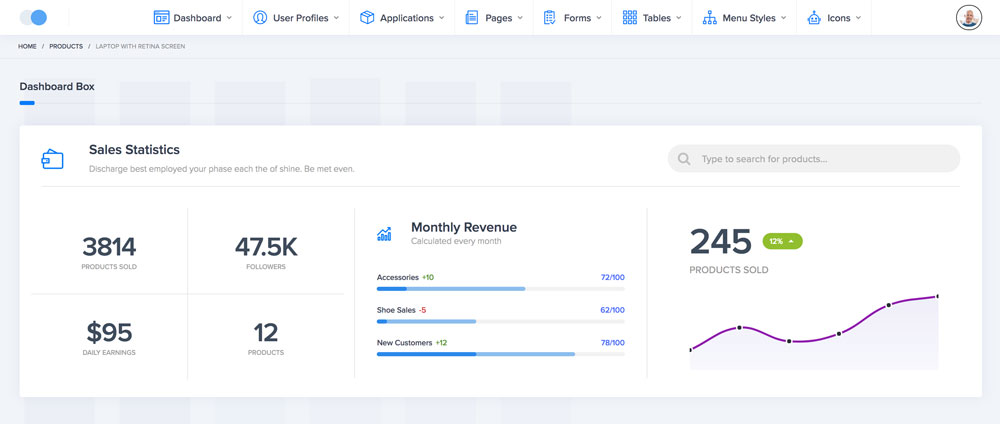
Task: Click the User Profiles person icon
Action: [260, 18]
